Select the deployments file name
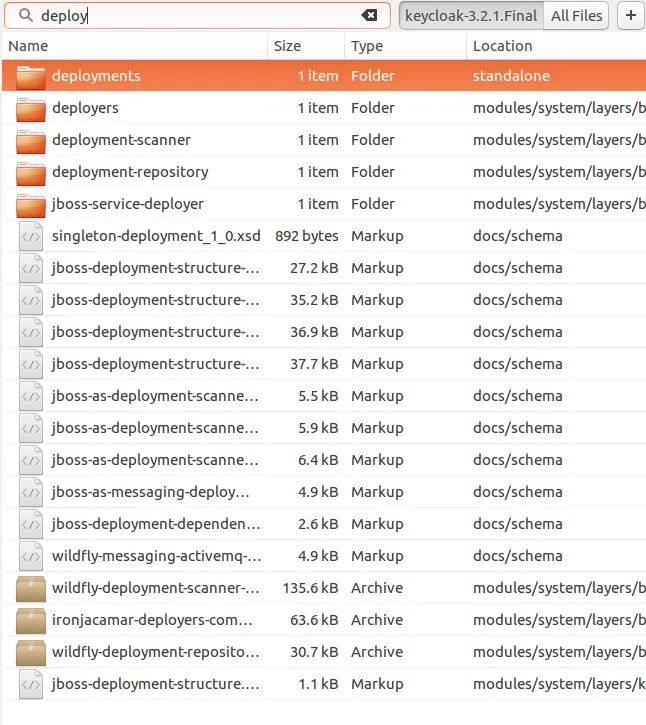 click(x=96, y=76)
